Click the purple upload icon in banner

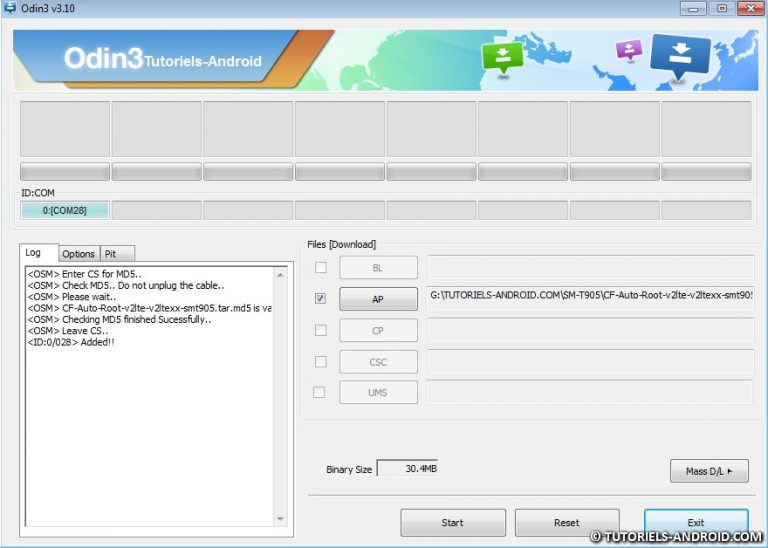tap(629, 50)
